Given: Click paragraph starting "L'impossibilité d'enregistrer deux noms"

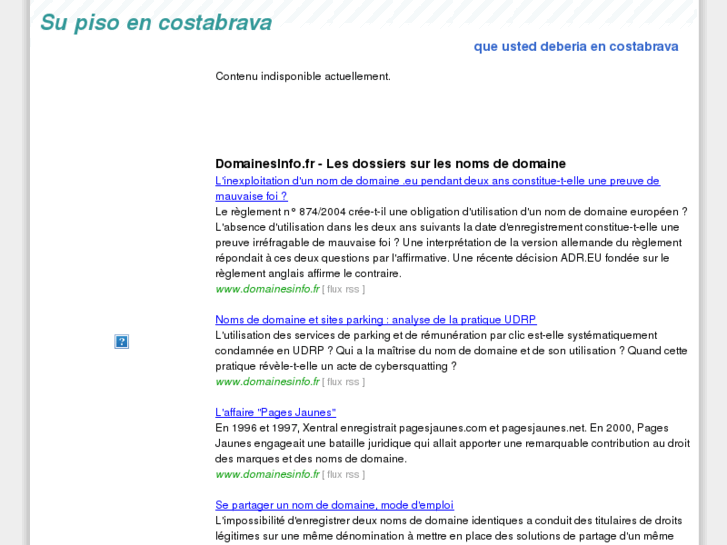Looking at the screenshot, I should point(448,529).
